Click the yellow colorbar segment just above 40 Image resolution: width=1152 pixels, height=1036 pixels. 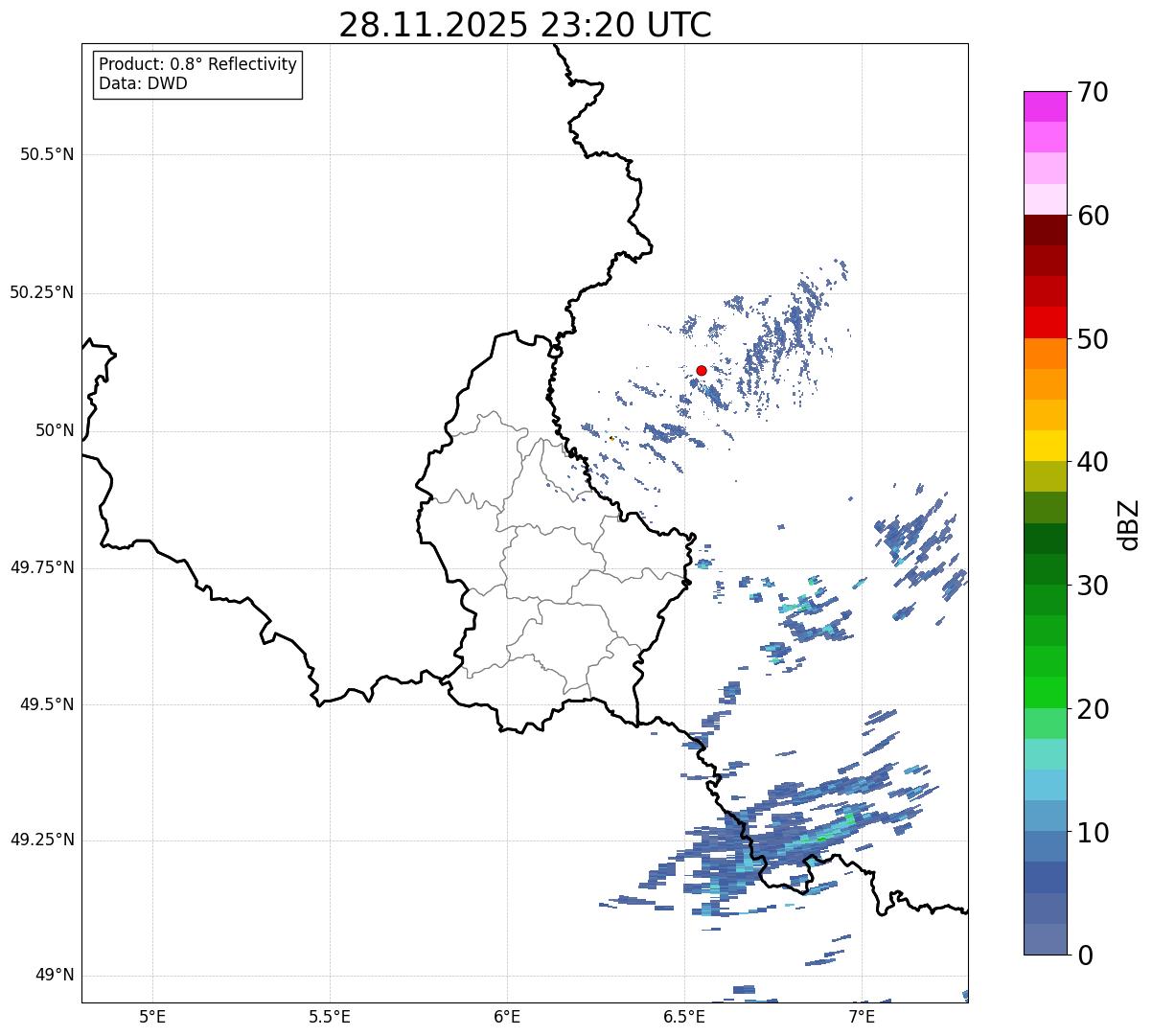[1045, 447]
